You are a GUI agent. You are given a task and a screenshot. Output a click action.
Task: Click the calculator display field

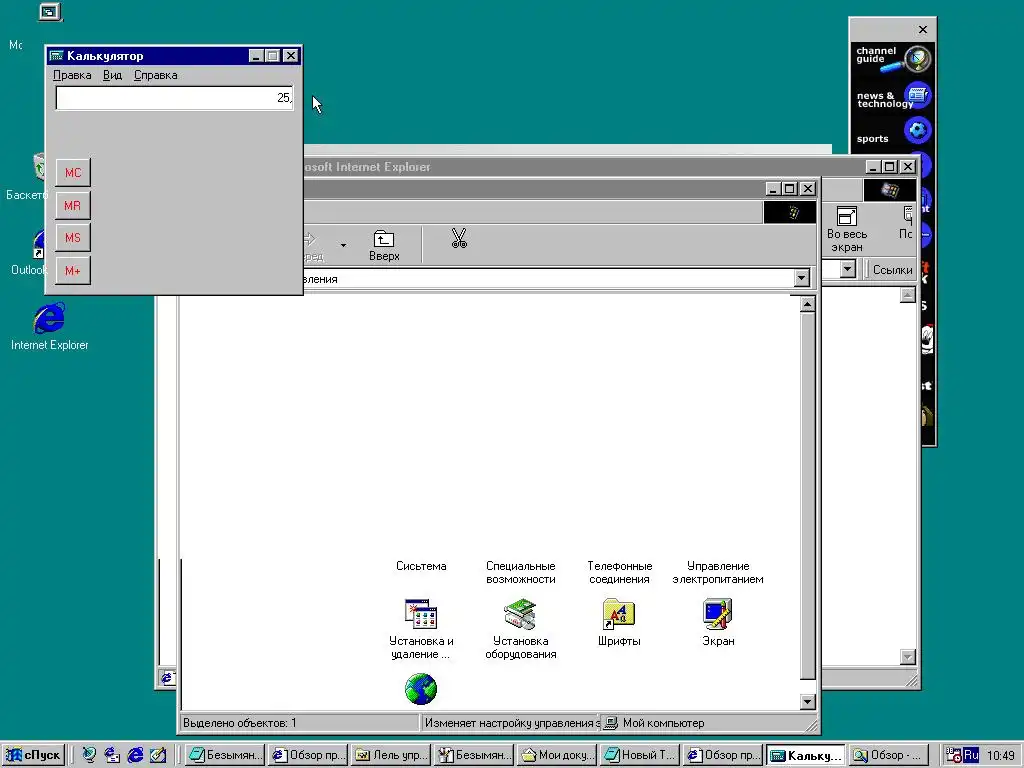(174, 98)
